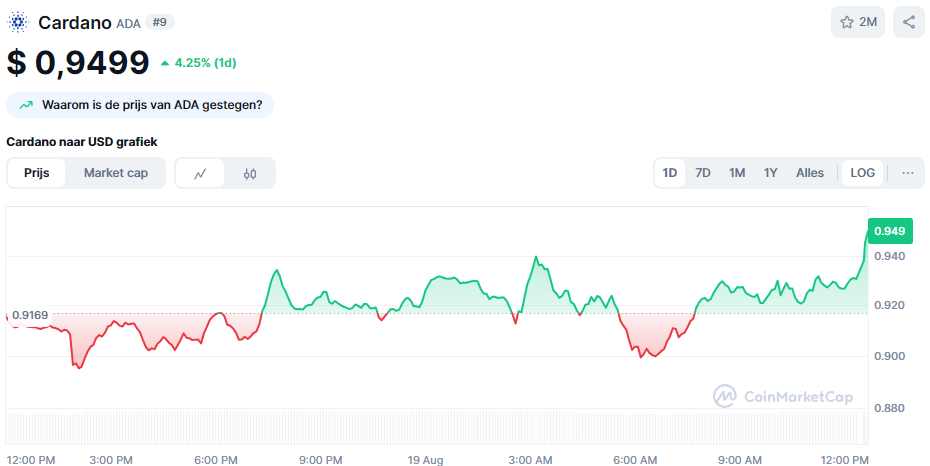930x466 pixels.
Task: Click the 0.9169 opening price label
Action: (30, 315)
